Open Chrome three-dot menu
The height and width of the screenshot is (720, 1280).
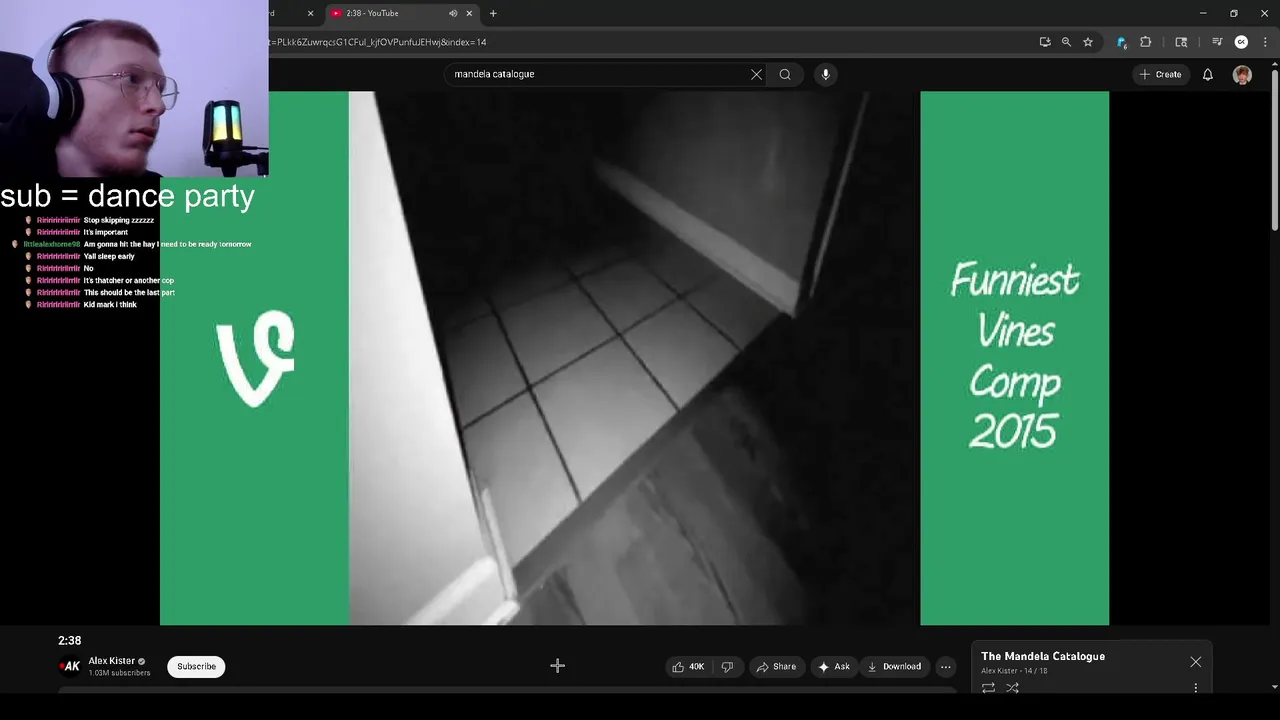1265,42
